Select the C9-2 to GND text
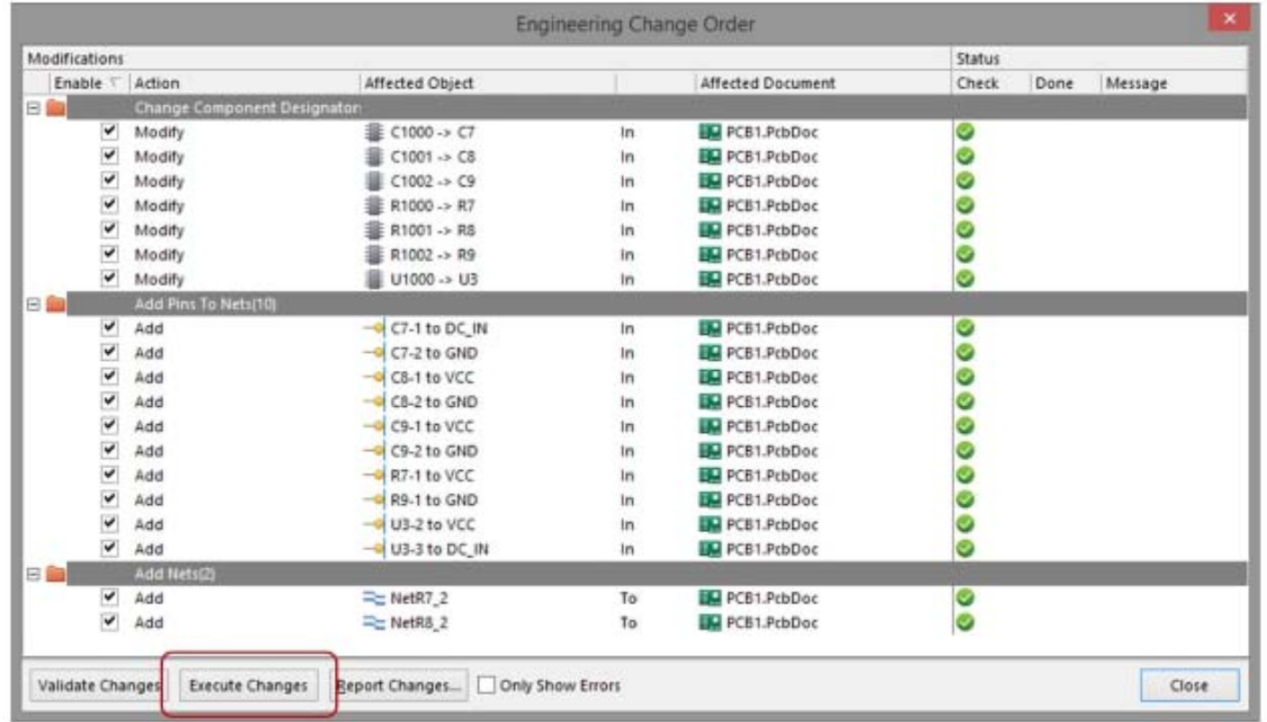 pos(434,451)
